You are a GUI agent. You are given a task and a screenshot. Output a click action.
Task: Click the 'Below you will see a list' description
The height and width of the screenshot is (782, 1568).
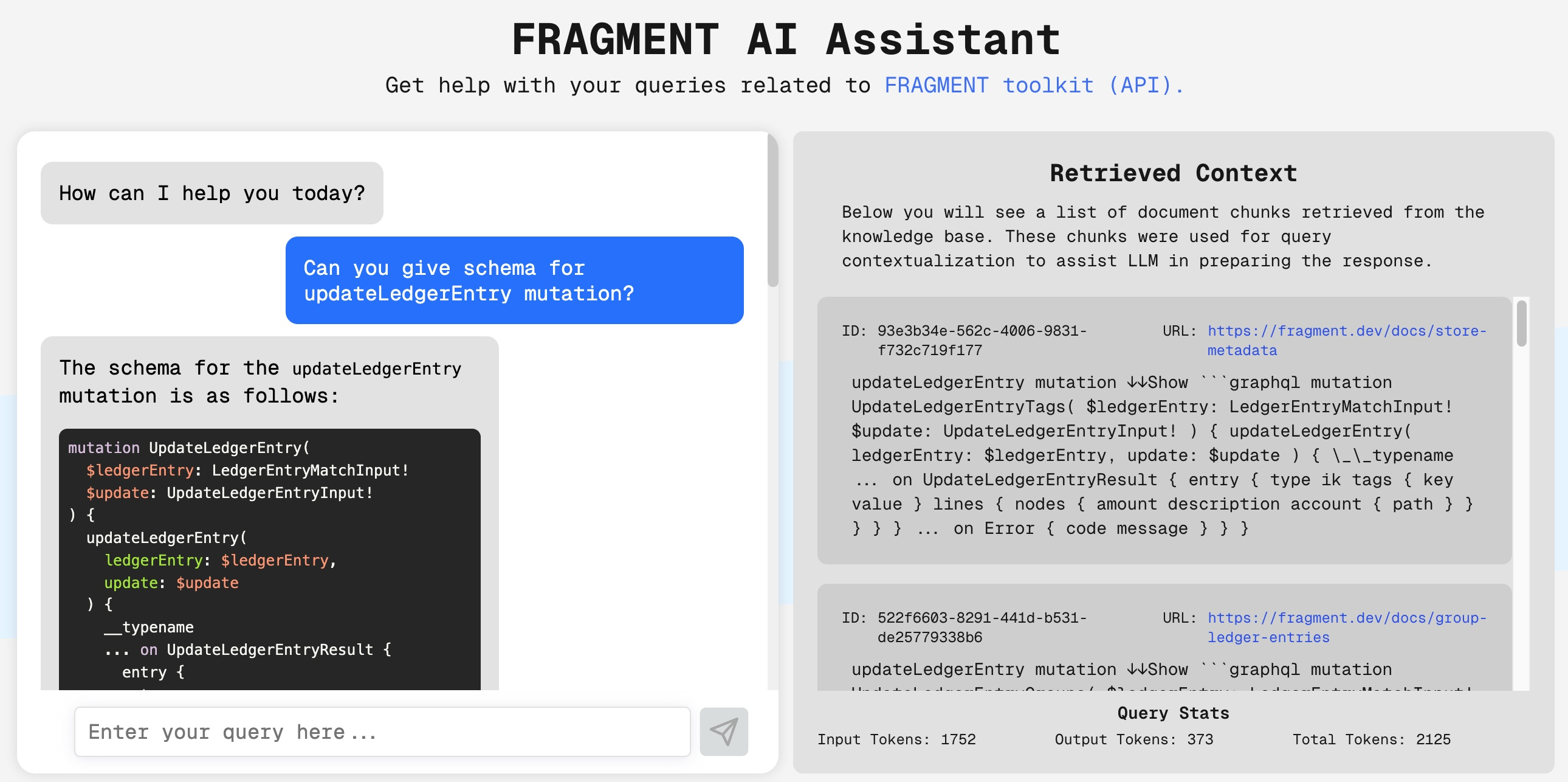pyautogui.click(x=1163, y=237)
